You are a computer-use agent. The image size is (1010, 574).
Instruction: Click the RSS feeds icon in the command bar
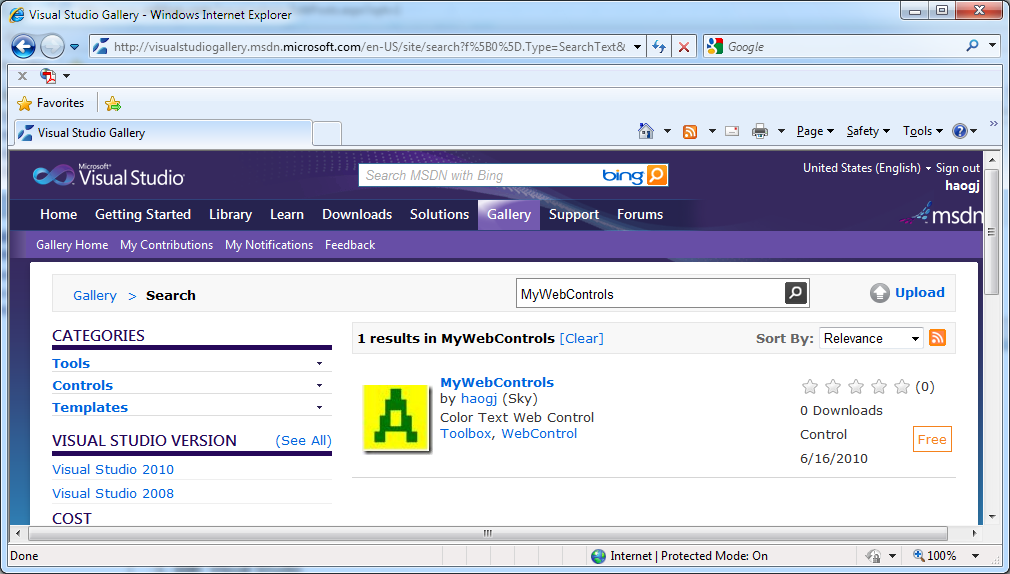[x=690, y=131]
